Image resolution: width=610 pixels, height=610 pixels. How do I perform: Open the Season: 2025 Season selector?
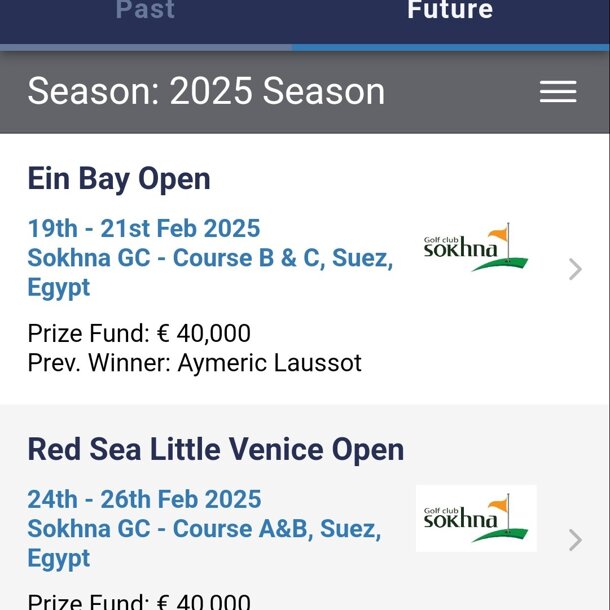206,92
